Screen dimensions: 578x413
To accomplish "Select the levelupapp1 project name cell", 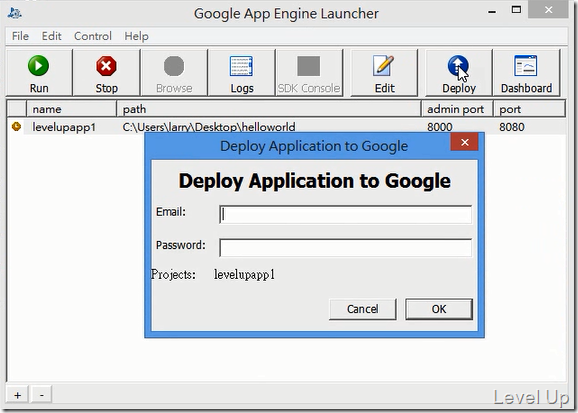I will tap(64, 127).
